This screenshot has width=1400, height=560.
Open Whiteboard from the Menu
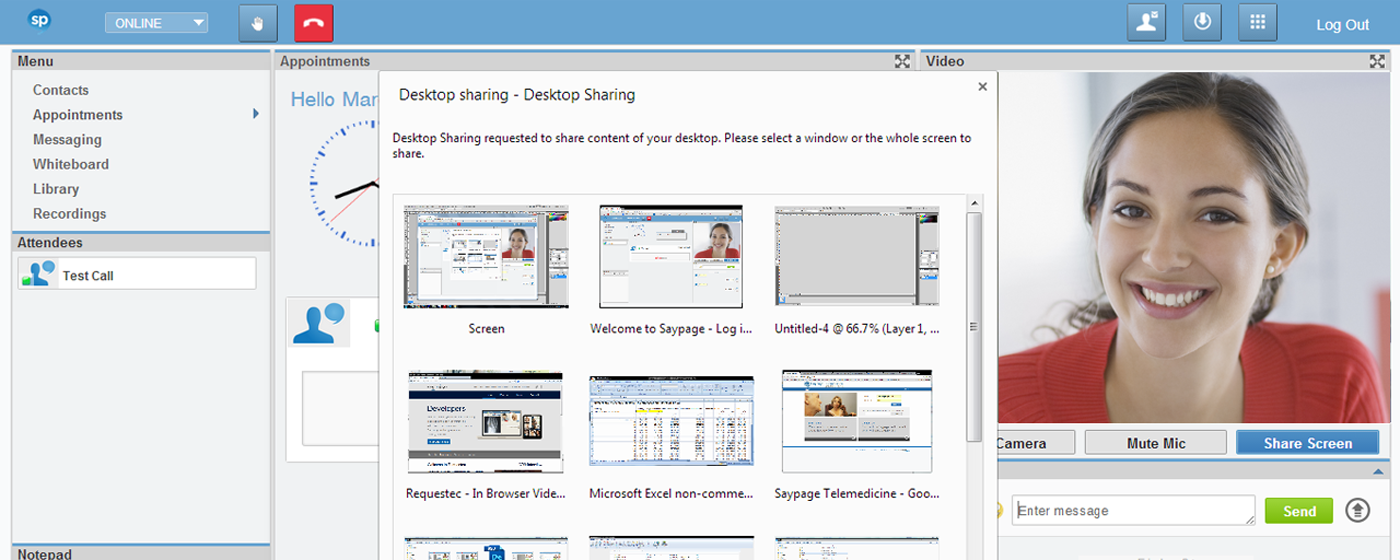[x=71, y=164]
